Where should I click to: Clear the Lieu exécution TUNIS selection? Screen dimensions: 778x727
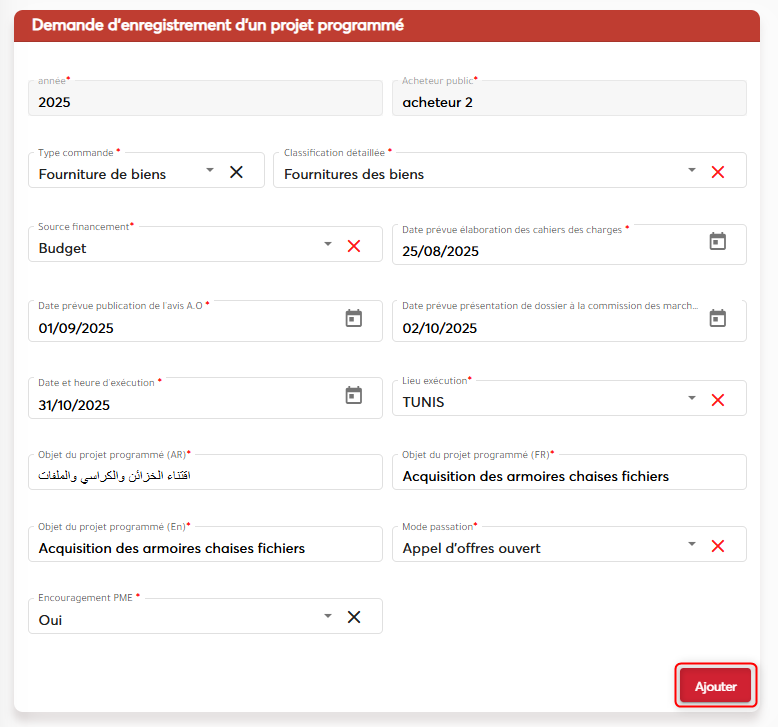[x=717, y=400]
